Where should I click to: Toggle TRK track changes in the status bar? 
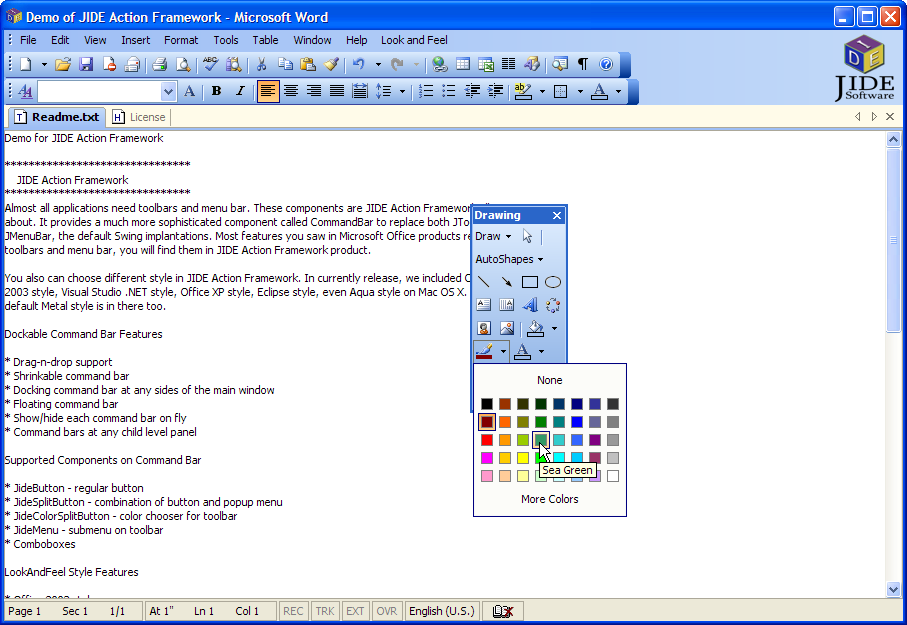tap(325, 611)
